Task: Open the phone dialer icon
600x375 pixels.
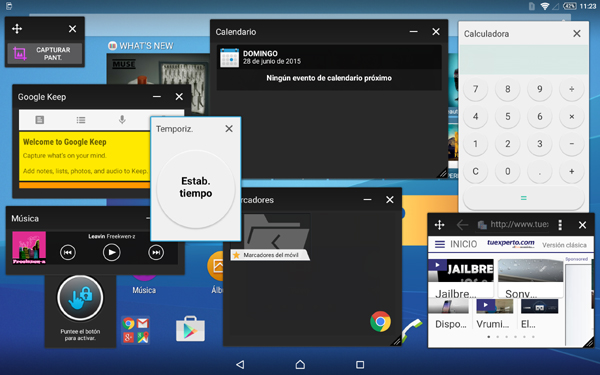Action: pyautogui.click(x=411, y=330)
